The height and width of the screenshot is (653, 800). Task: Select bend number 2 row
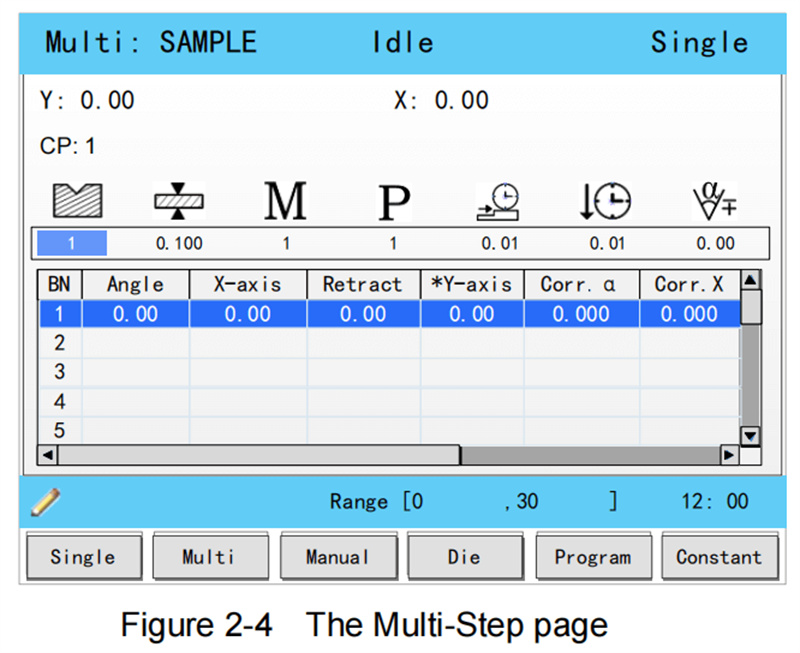pyautogui.click(x=389, y=343)
